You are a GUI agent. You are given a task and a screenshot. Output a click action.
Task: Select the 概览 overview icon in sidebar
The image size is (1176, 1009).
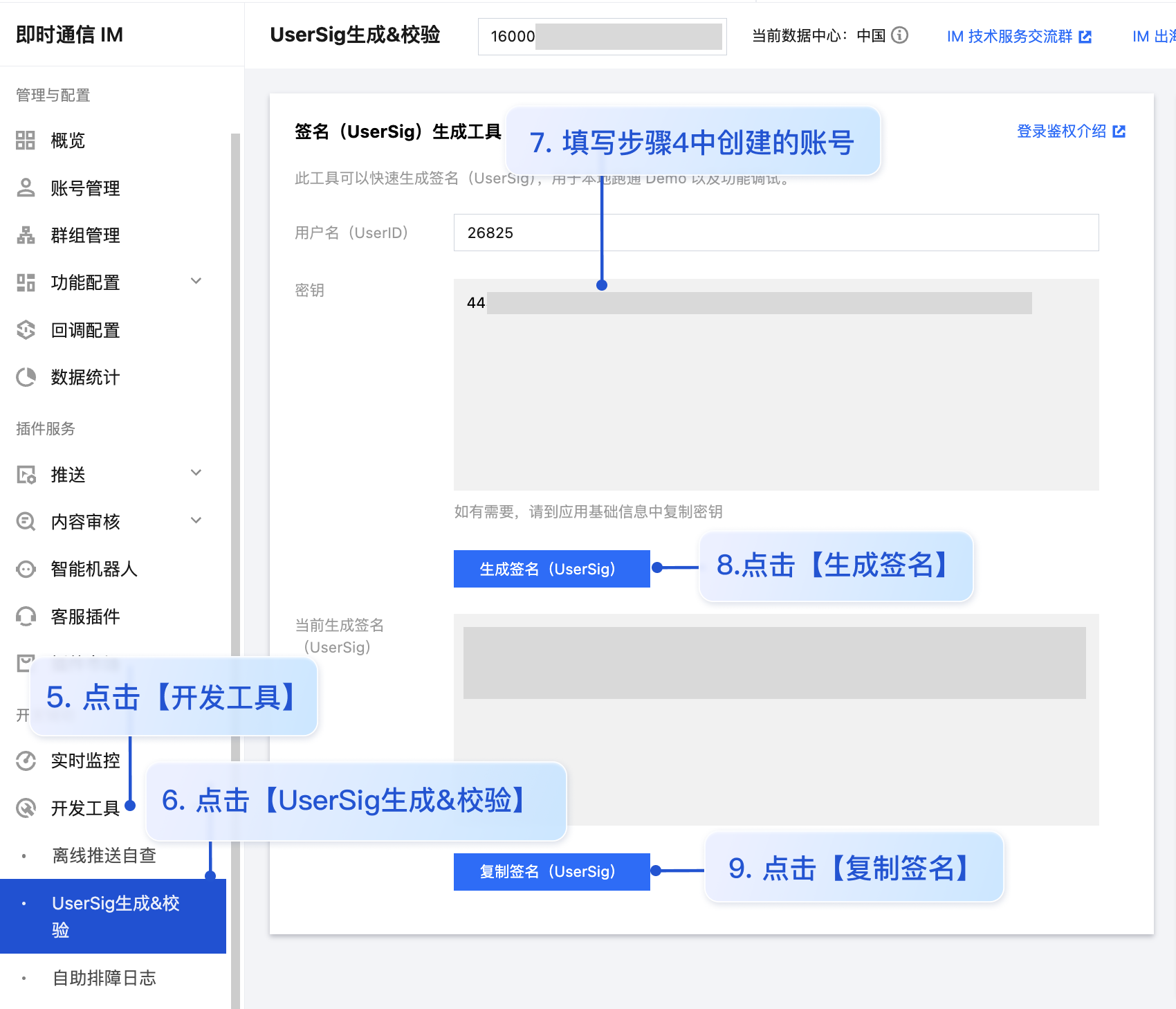(26, 140)
